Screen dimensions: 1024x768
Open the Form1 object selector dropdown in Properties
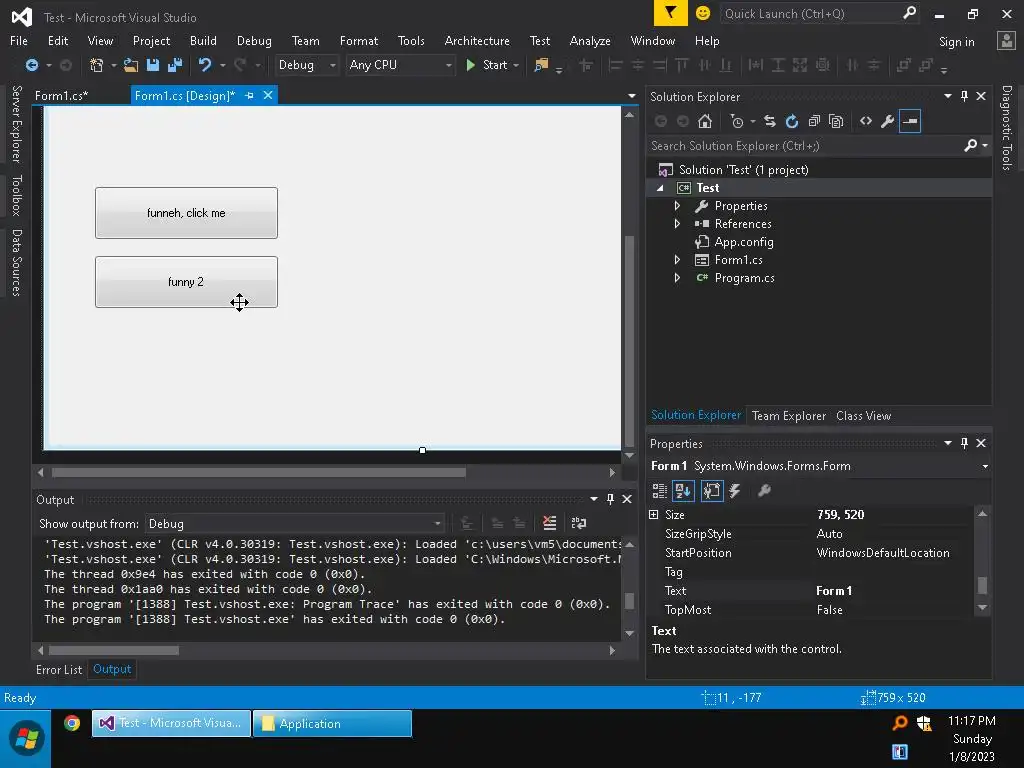coord(985,466)
